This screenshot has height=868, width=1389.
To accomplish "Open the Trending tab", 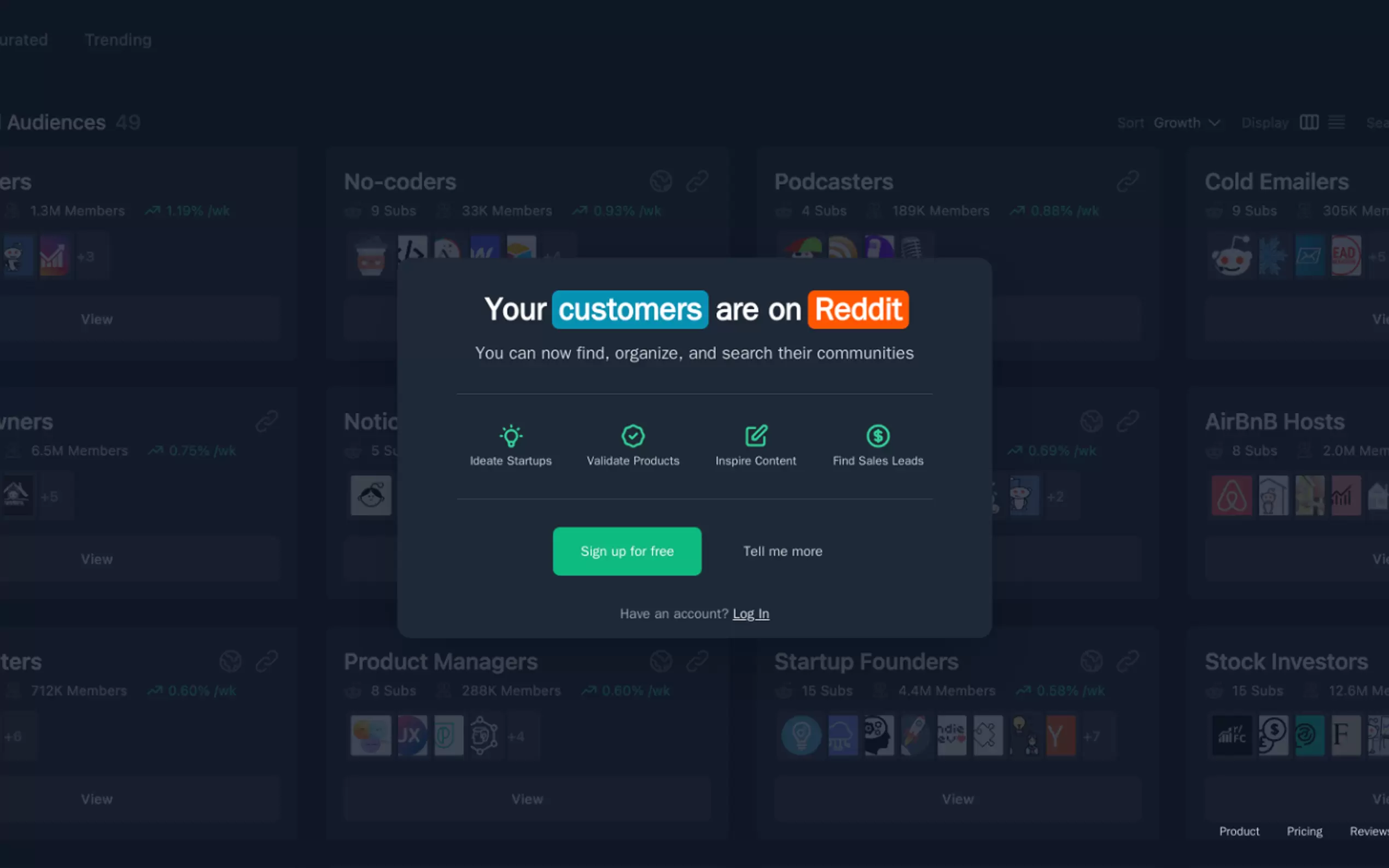I will (x=118, y=40).
